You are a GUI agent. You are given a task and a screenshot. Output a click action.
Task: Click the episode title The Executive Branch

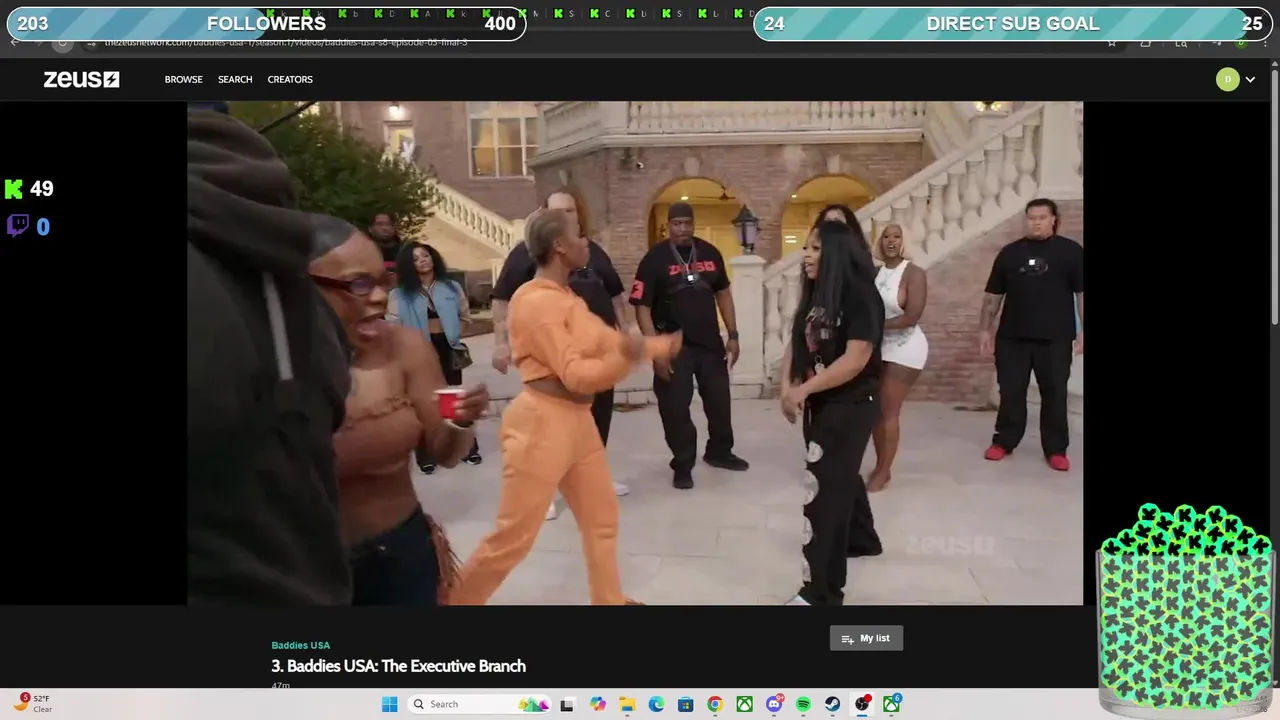(x=398, y=666)
